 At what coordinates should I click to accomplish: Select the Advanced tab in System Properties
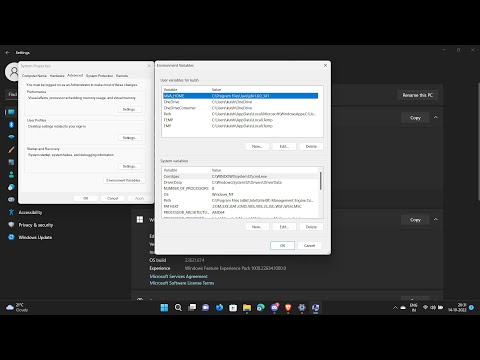pyautogui.click(x=75, y=75)
